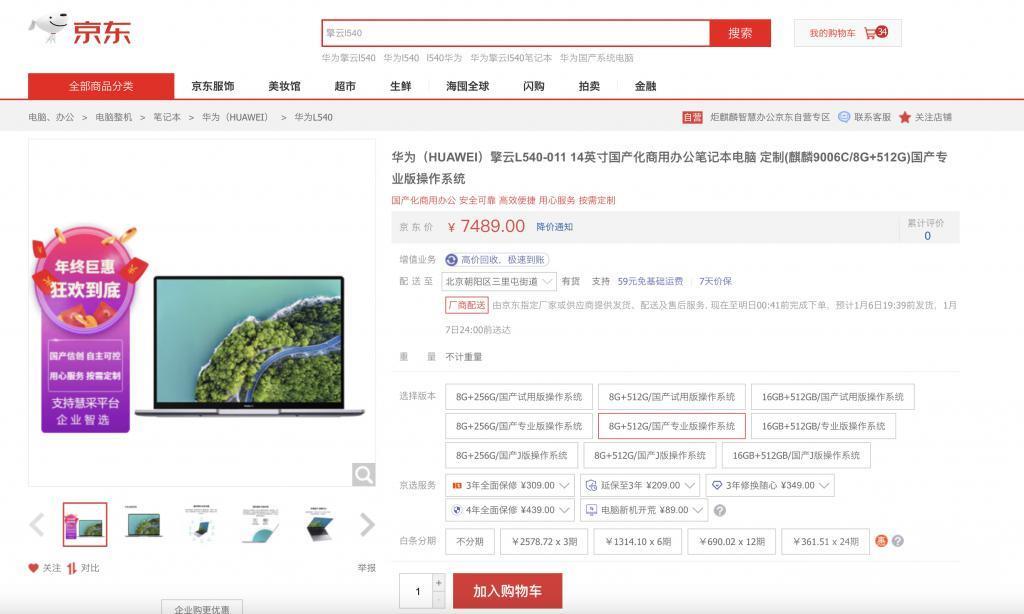Click 举报 report link
1024x614 pixels.
pos(366,568)
